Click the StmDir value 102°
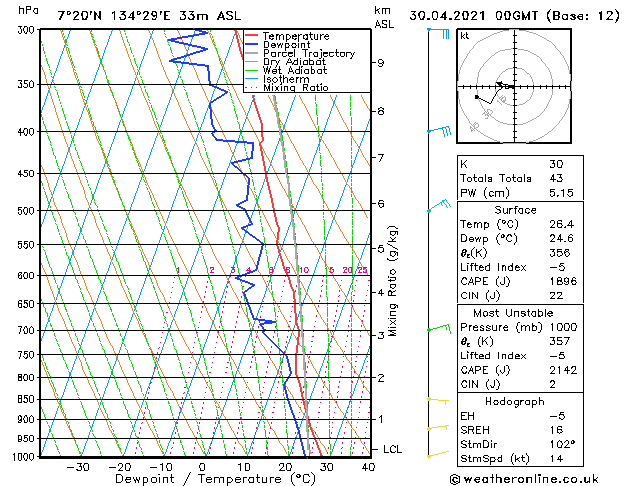This screenshot has height=486, width=629. tap(562, 444)
